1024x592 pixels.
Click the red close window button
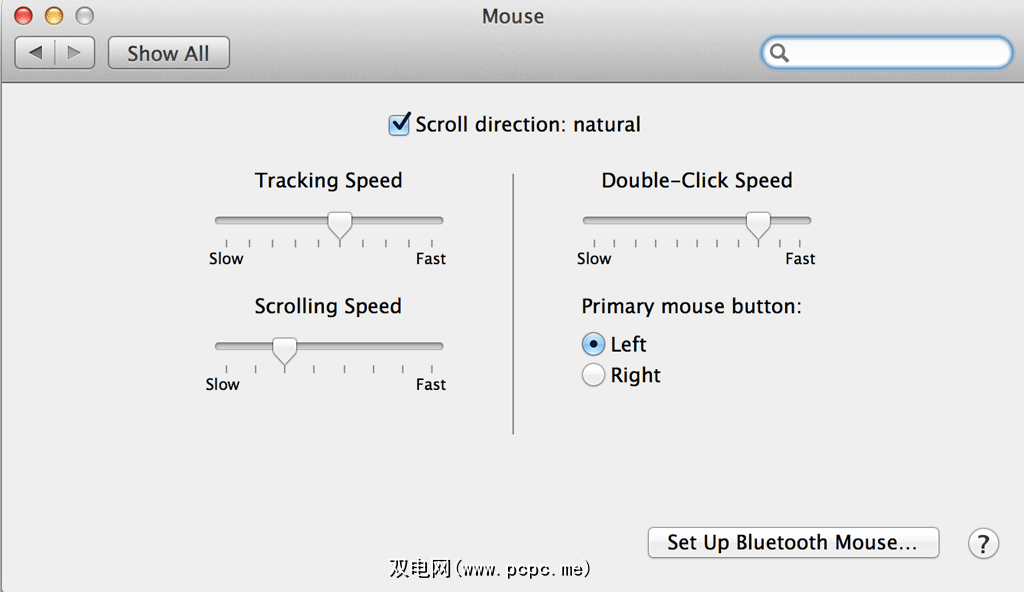point(23,16)
